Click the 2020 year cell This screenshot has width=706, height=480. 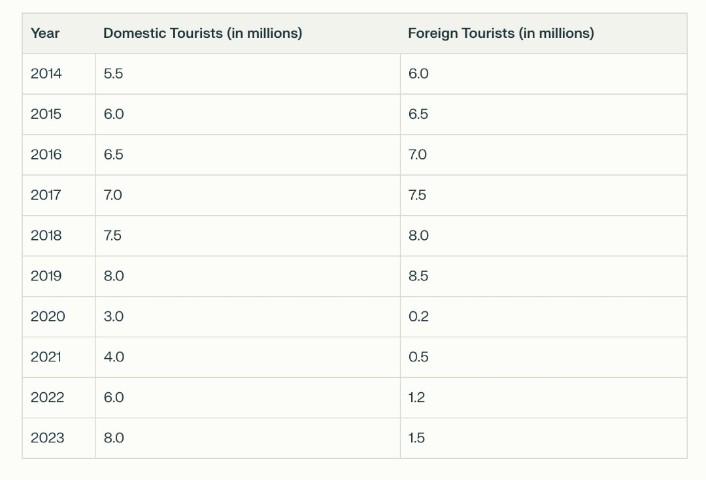tap(47, 317)
